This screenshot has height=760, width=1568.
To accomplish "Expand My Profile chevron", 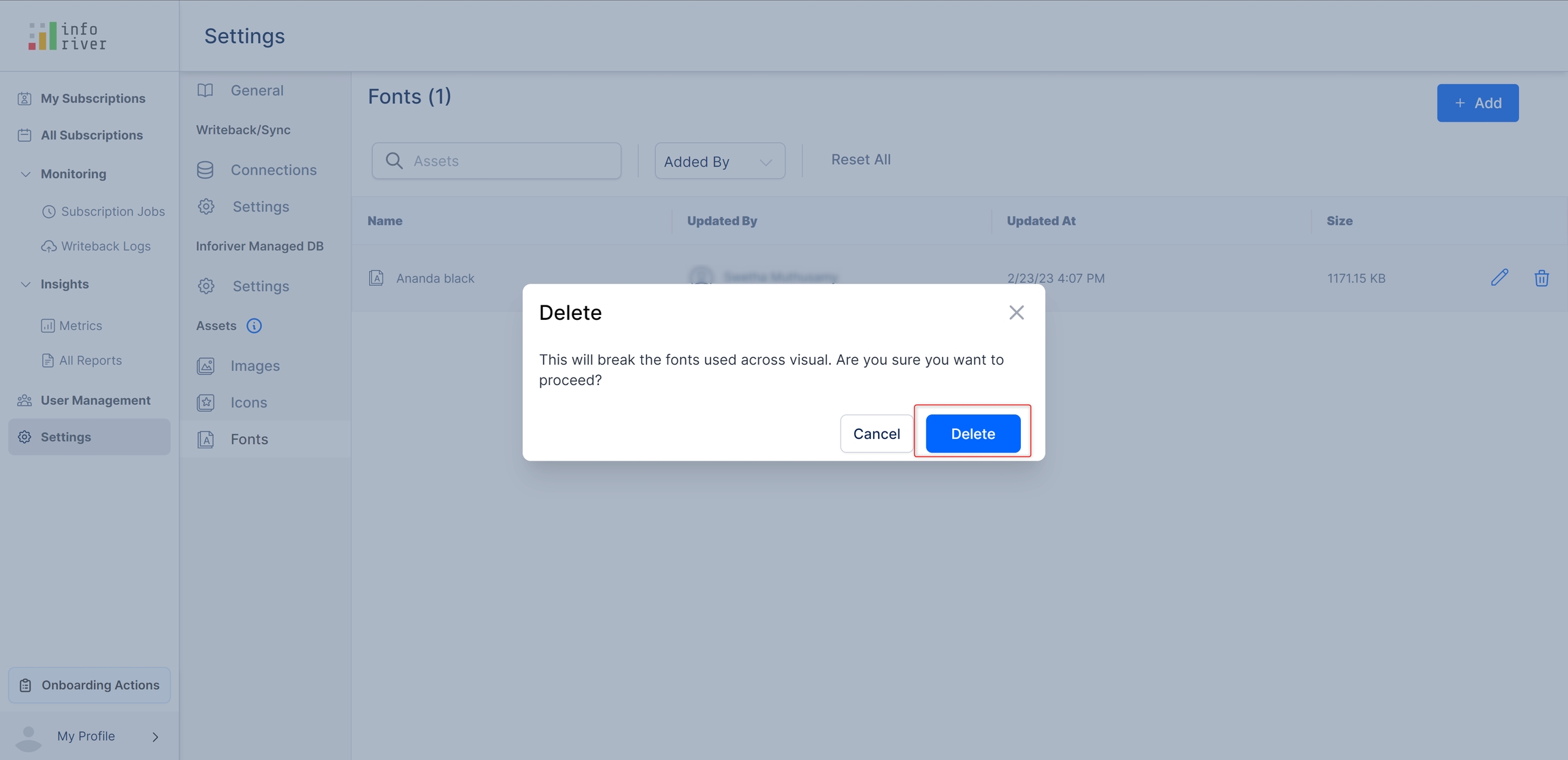I will 155,737.
